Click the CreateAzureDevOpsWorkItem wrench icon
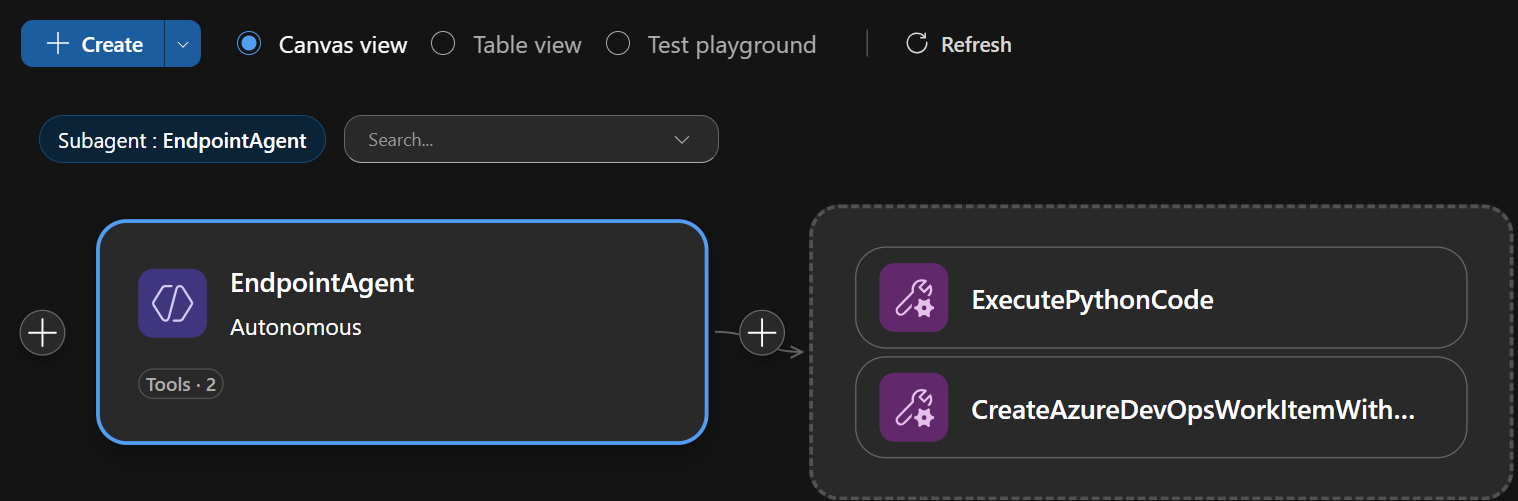 point(913,408)
